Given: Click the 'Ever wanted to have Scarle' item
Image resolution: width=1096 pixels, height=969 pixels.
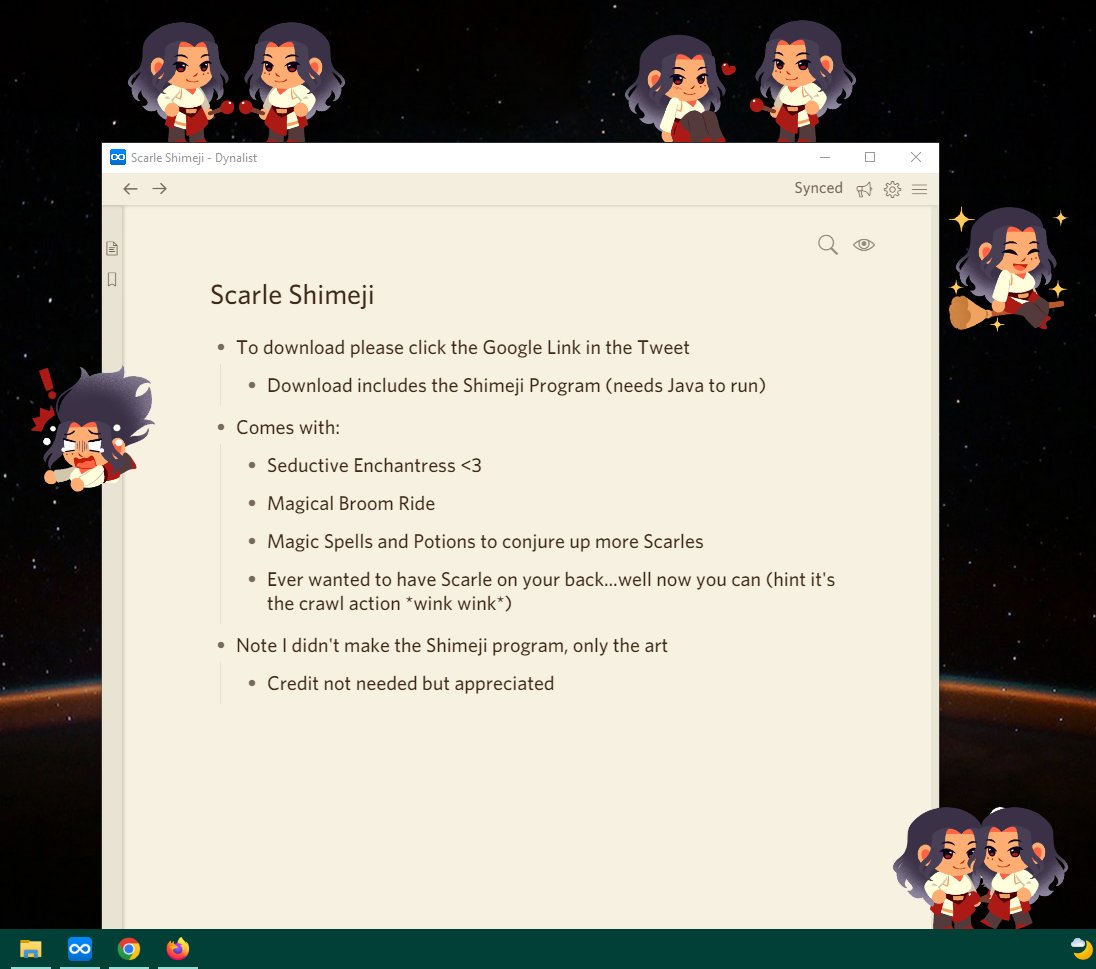Looking at the screenshot, I should coord(551,591).
